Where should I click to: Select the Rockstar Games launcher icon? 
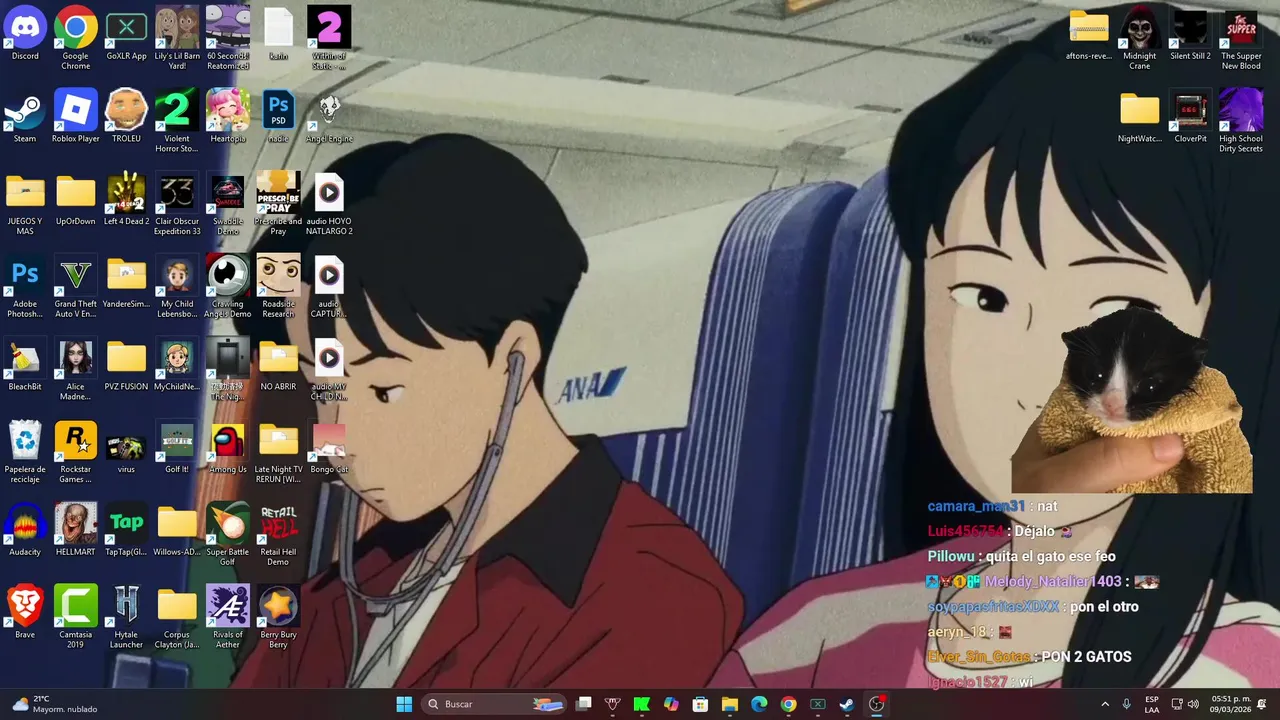[x=76, y=453]
